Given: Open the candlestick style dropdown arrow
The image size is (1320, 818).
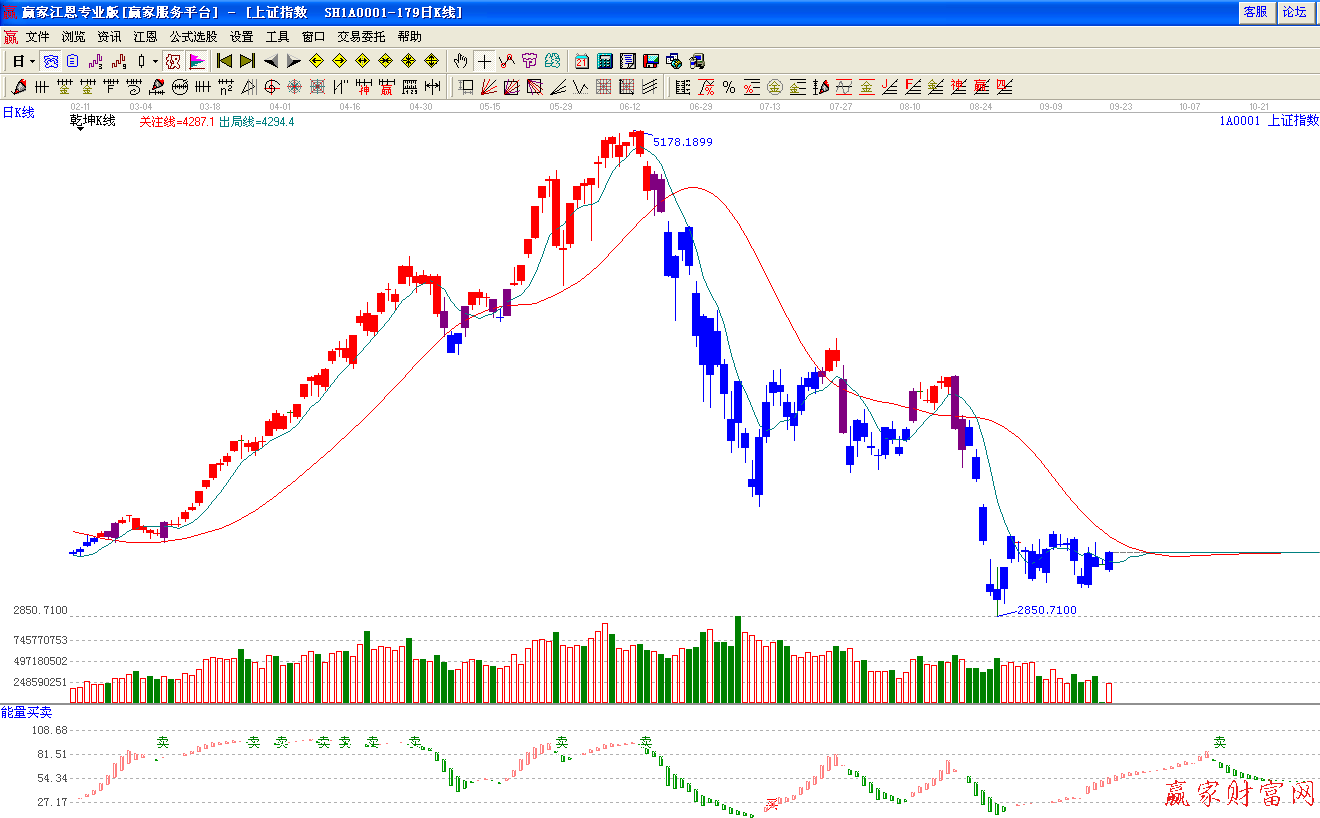Looking at the screenshot, I should pos(155,61).
